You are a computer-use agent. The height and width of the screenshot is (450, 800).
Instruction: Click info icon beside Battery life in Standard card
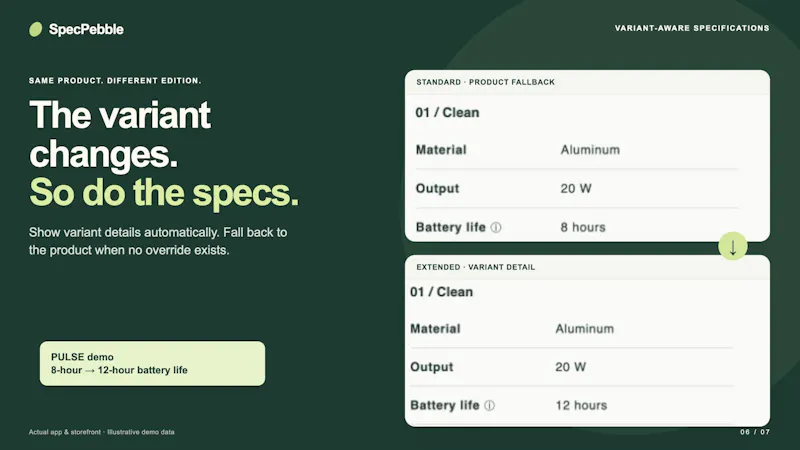point(496,228)
